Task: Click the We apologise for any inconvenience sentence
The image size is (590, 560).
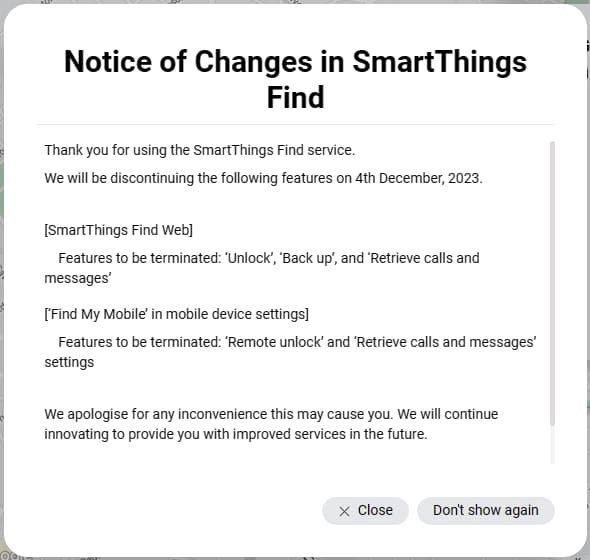Action: pyautogui.click(x=219, y=414)
